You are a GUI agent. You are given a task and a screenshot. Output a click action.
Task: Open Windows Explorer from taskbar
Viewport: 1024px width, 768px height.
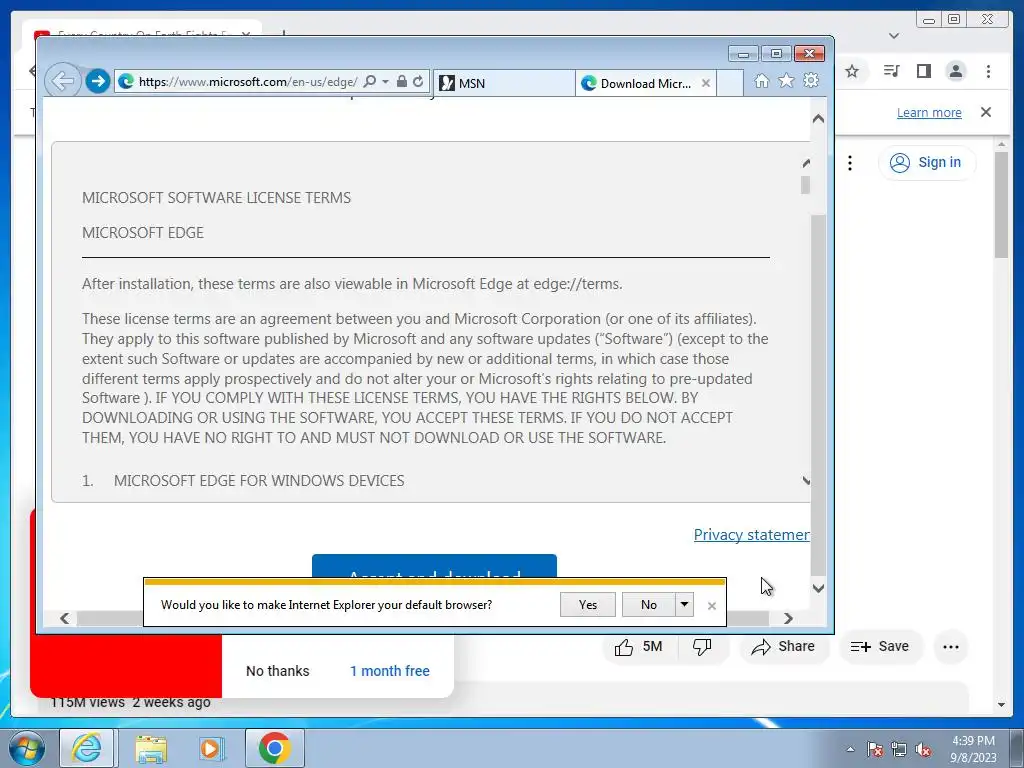(x=151, y=748)
